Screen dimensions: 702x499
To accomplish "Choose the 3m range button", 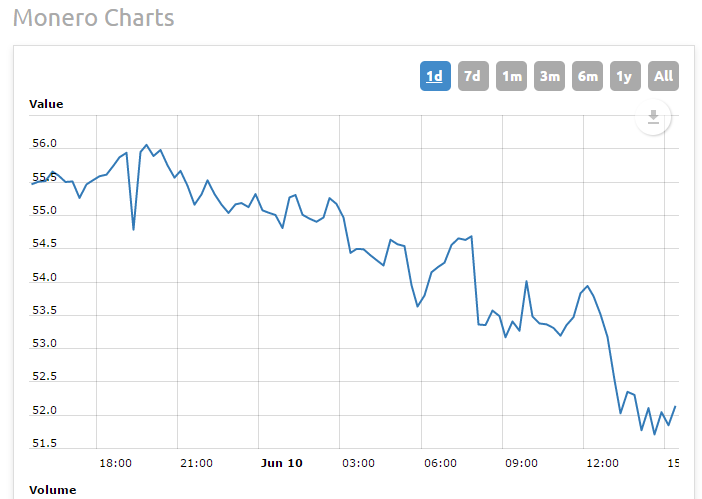I will [x=549, y=76].
